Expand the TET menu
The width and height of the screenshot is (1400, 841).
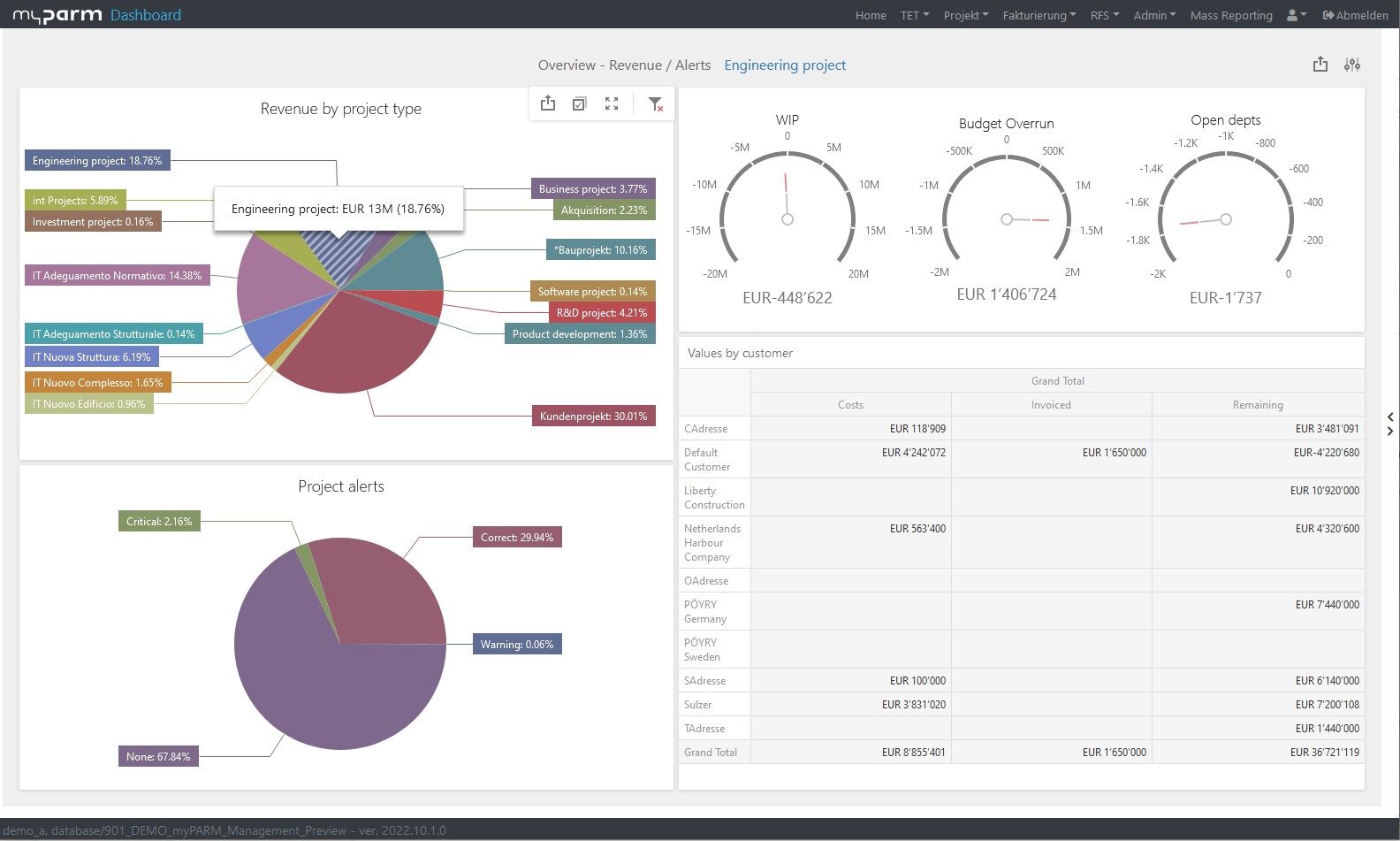[x=914, y=15]
